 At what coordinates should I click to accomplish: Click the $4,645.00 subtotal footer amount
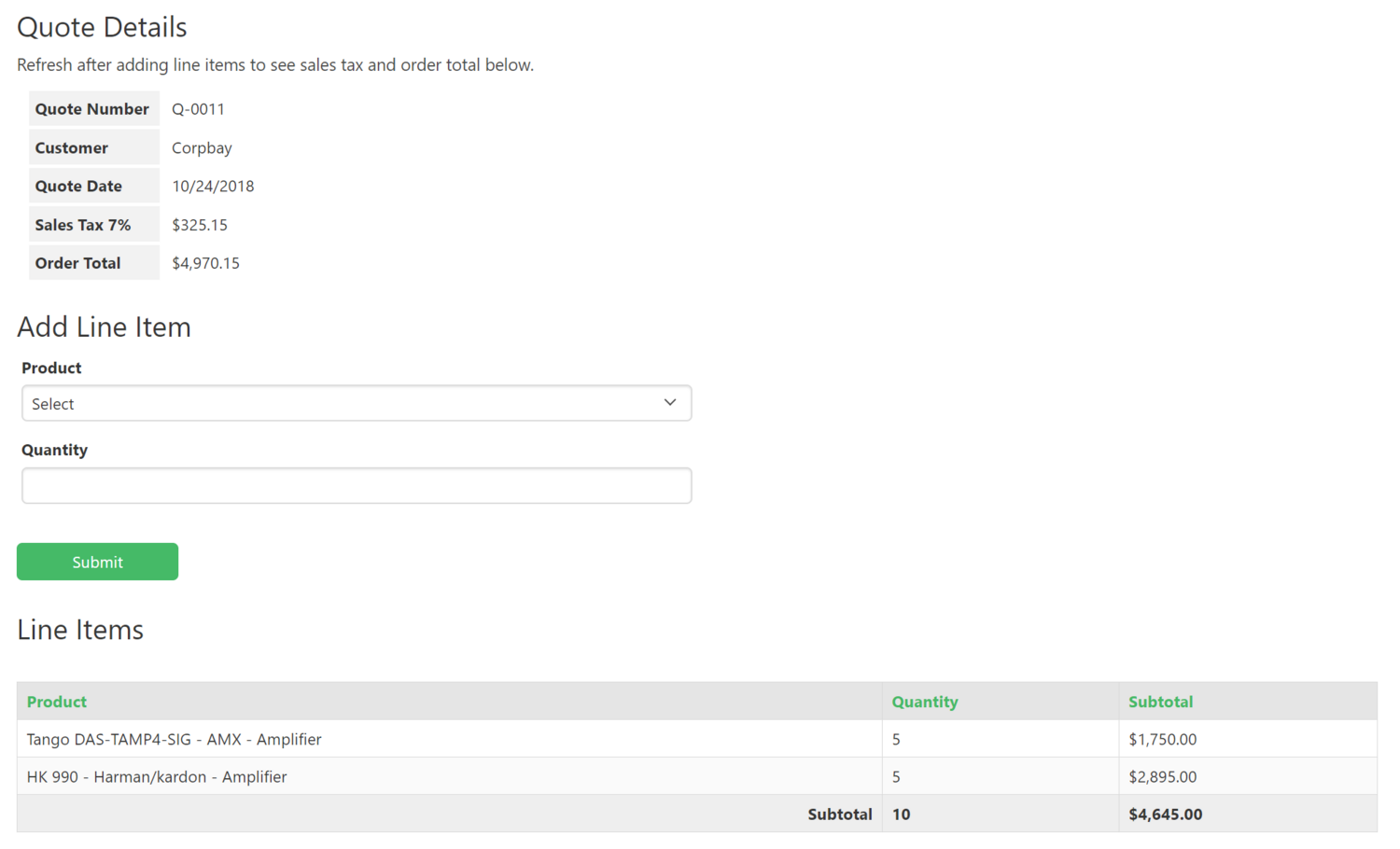1165,814
